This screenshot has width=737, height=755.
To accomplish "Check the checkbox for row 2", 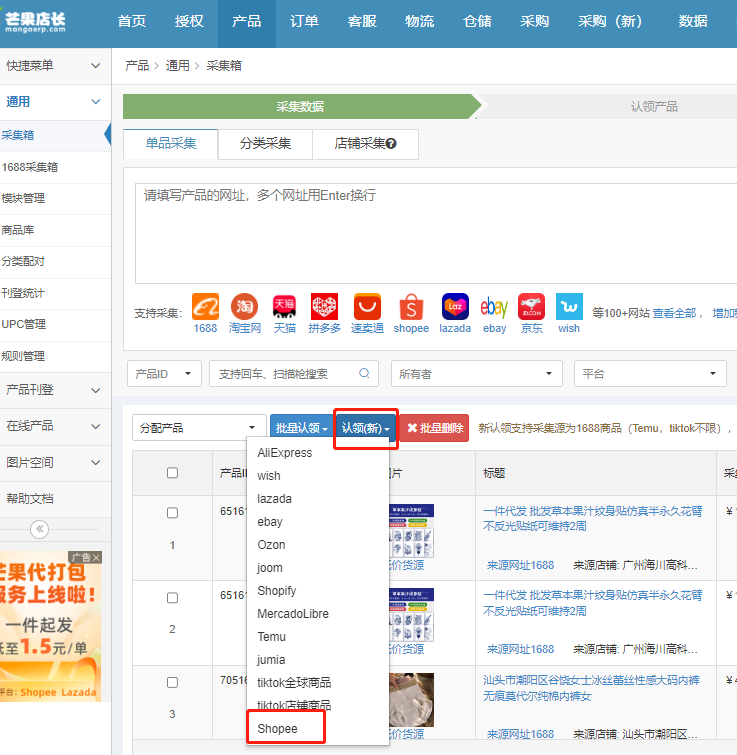I will pos(172,598).
